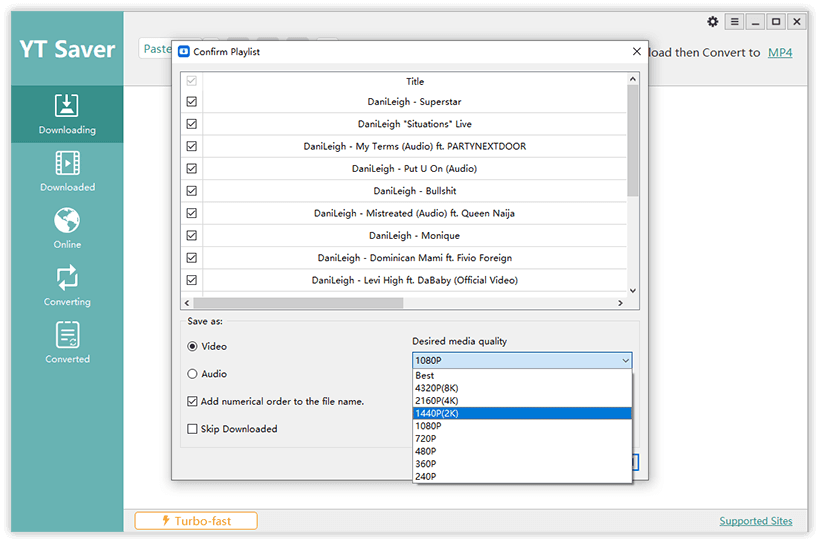Open the Supported Sites link
The width and height of the screenshot is (820, 543).
(756, 521)
